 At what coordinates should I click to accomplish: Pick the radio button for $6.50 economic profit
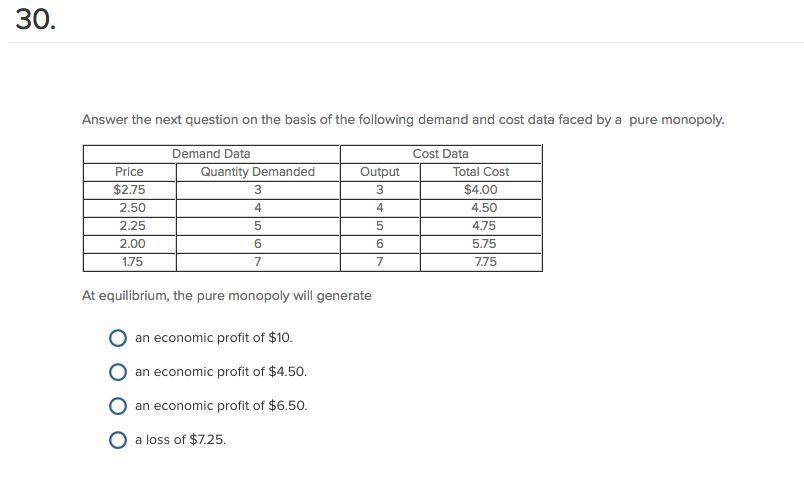coord(118,406)
